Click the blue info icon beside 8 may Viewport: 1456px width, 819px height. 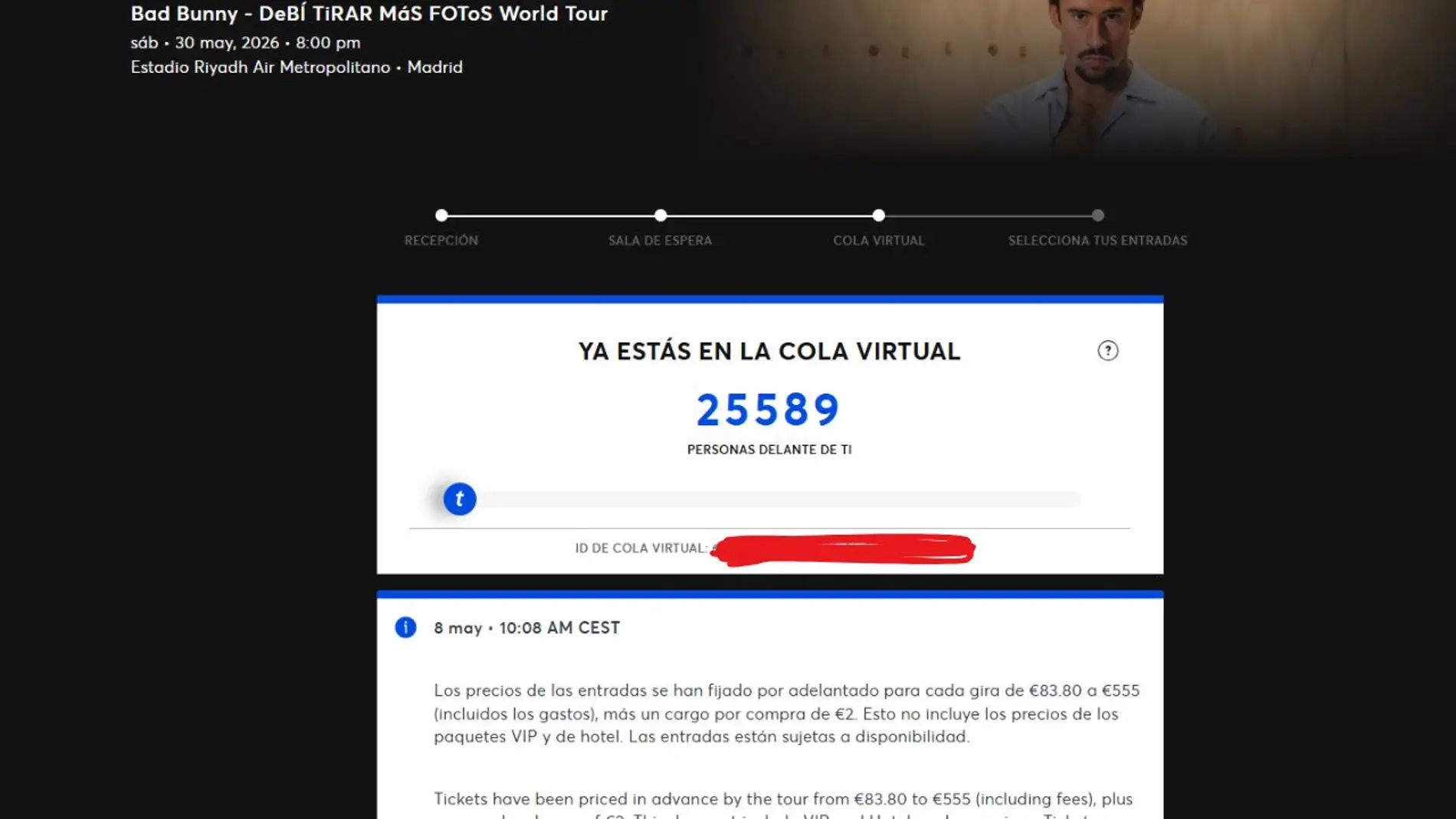[x=405, y=627]
